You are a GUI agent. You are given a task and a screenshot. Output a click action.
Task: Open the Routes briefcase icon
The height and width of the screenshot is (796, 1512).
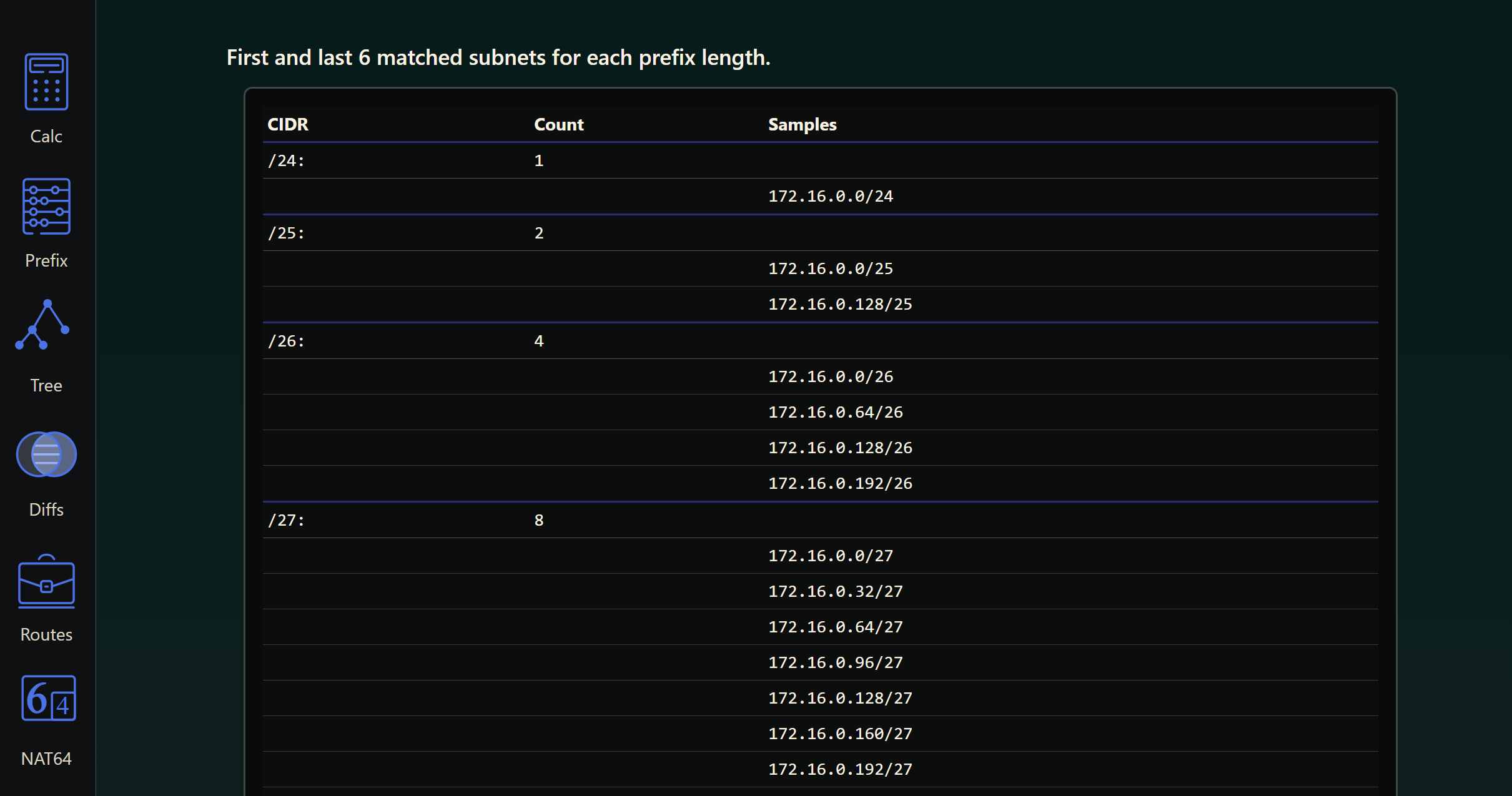[x=46, y=582]
